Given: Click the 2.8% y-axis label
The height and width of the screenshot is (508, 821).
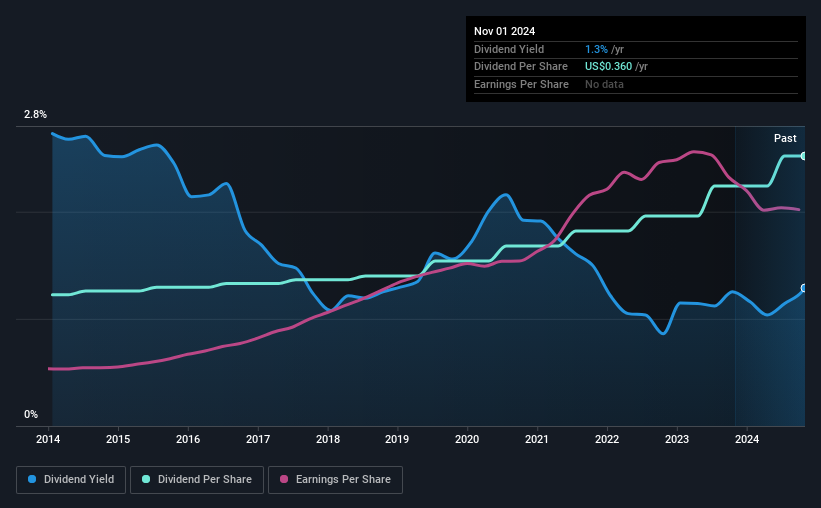Looking at the screenshot, I should pos(35,114).
